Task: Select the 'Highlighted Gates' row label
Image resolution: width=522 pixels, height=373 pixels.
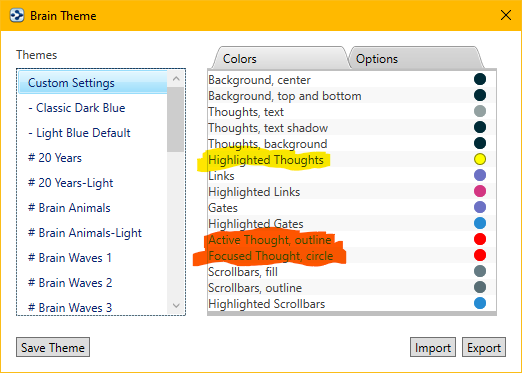Action: (x=256, y=224)
